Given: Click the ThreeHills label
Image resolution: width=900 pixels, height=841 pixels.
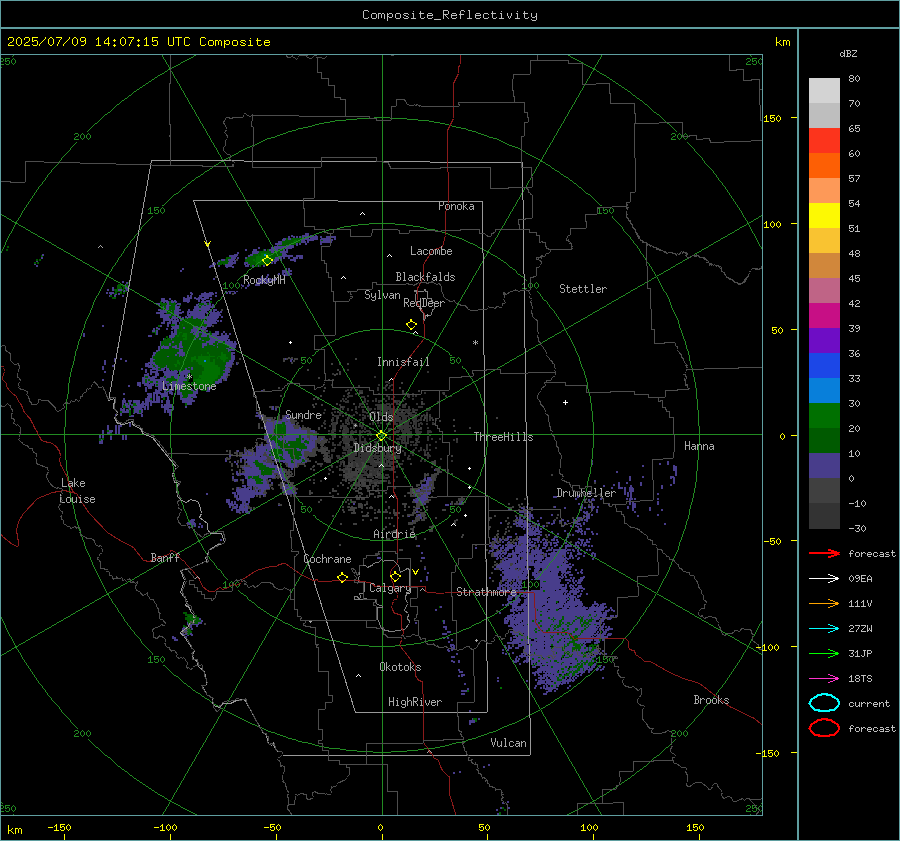Looking at the screenshot, I should (503, 437).
